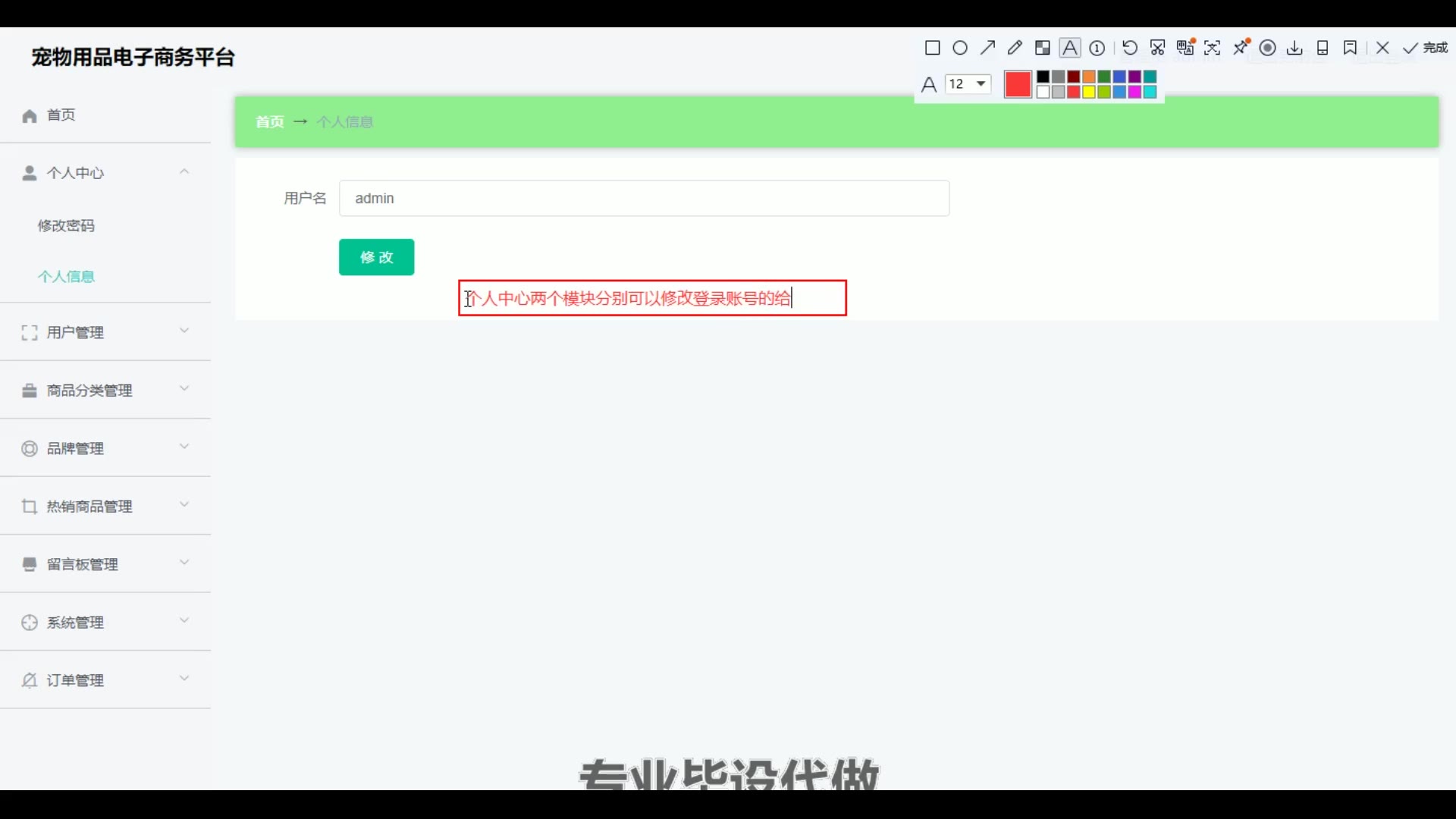The width and height of the screenshot is (1456, 819).
Task: Click the 首页 breadcrumb link
Action: click(269, 122)
